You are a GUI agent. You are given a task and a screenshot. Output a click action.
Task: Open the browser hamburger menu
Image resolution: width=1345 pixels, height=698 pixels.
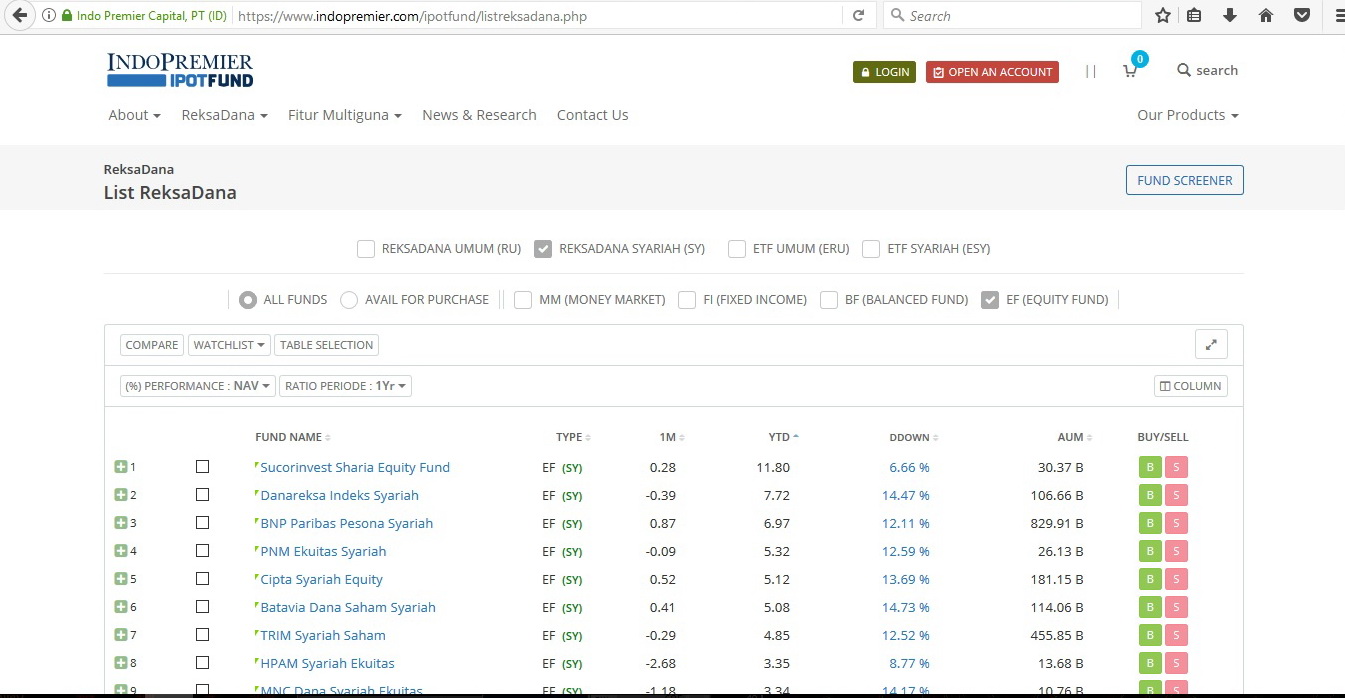tap(1338, 15)
